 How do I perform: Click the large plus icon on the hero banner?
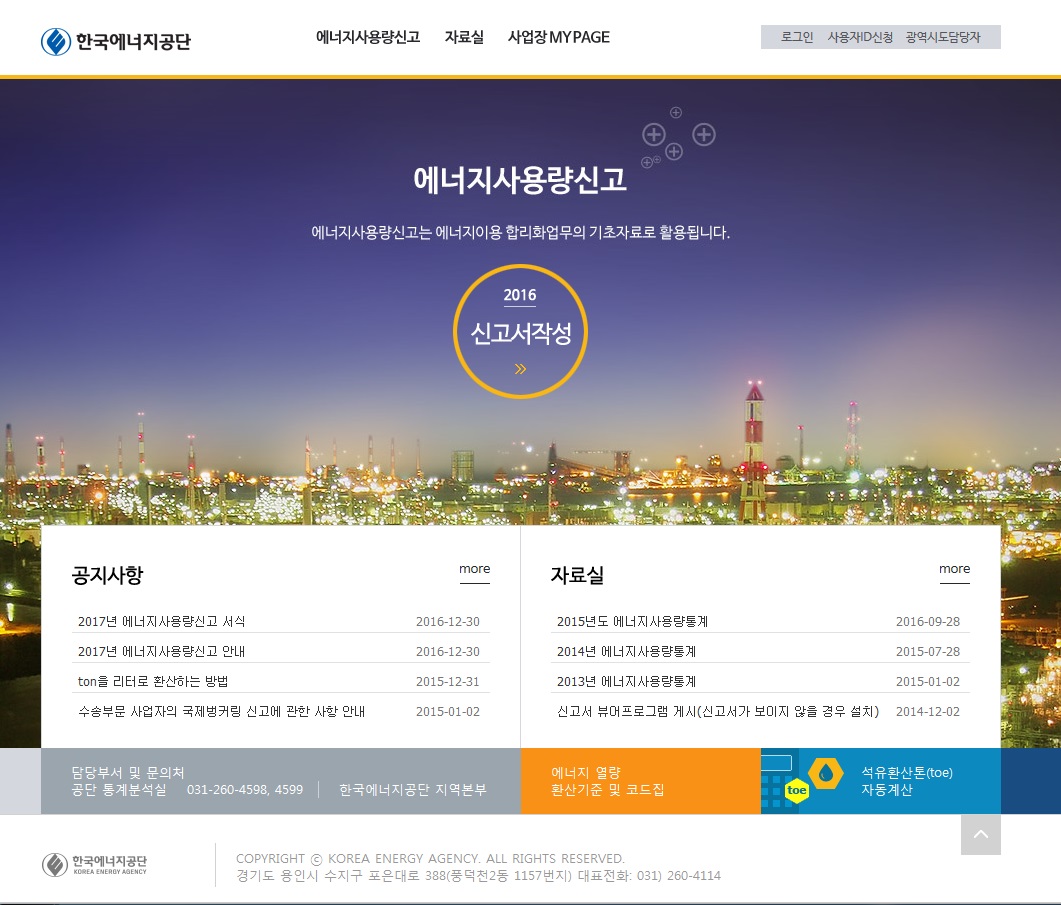pyautogui.click(x=654, y=135)
